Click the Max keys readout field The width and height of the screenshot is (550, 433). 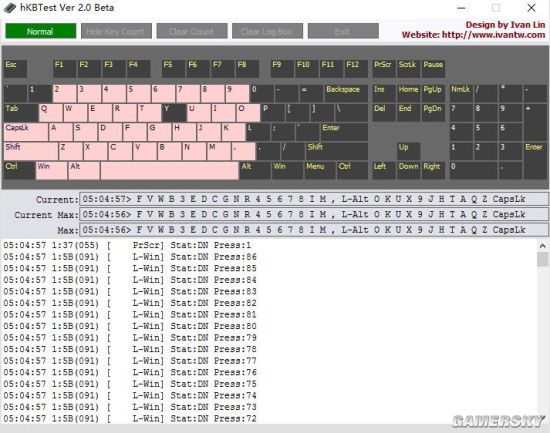(x=314, y=230)
